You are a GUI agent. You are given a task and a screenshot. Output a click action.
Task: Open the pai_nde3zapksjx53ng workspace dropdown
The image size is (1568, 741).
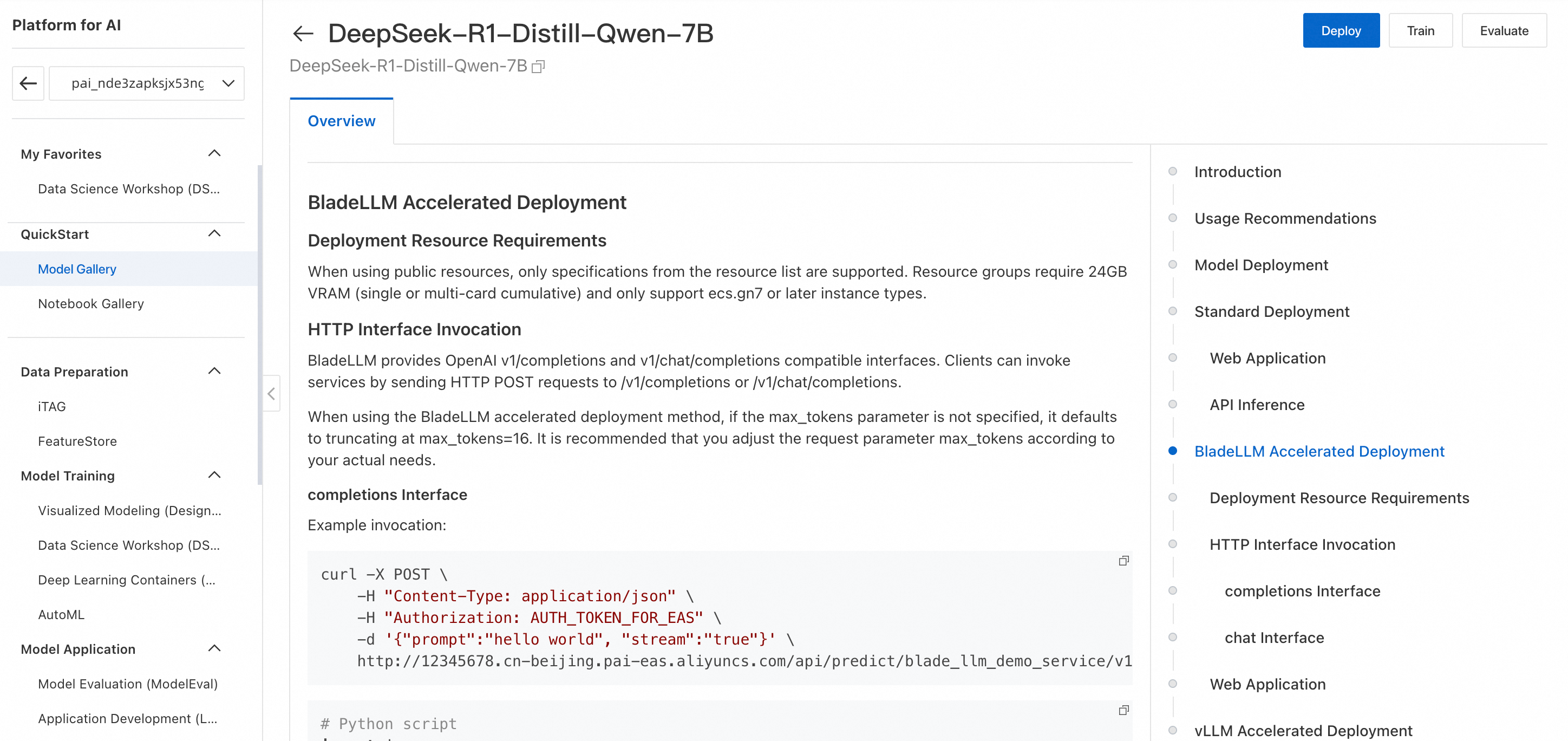pos(147,83)
